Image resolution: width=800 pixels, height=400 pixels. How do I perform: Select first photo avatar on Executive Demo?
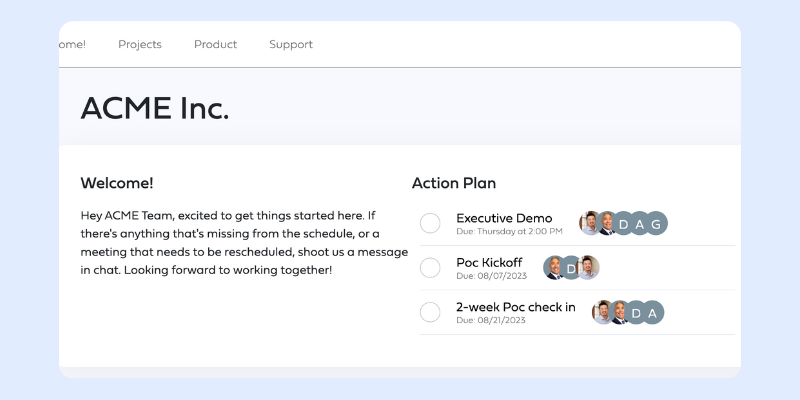590,223
